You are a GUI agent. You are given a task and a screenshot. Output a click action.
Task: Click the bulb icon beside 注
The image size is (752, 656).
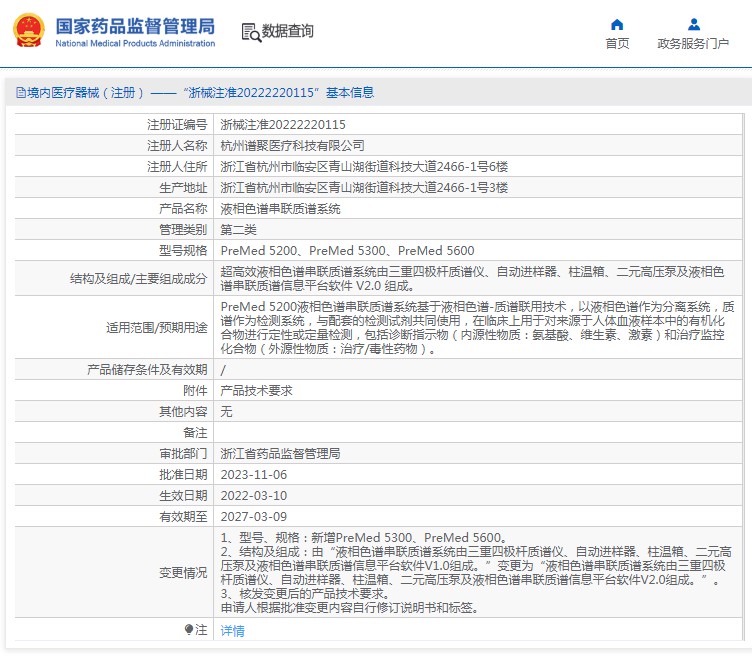[x=189, y=630]
